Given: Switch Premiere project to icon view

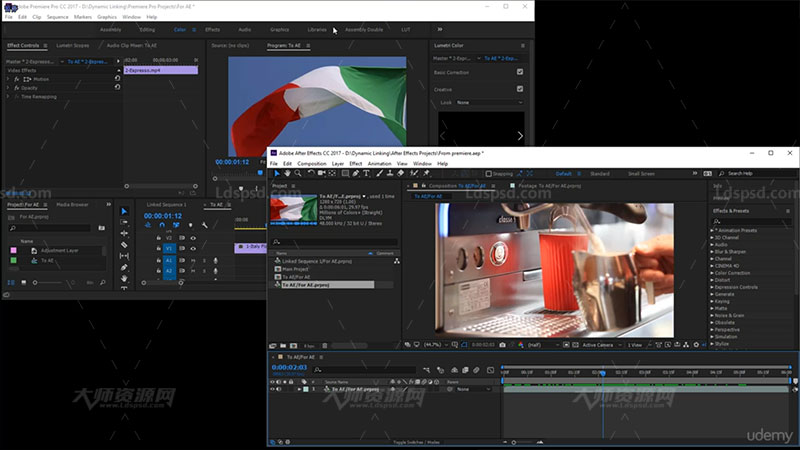Looking at the screenshot, I should 23,282.
